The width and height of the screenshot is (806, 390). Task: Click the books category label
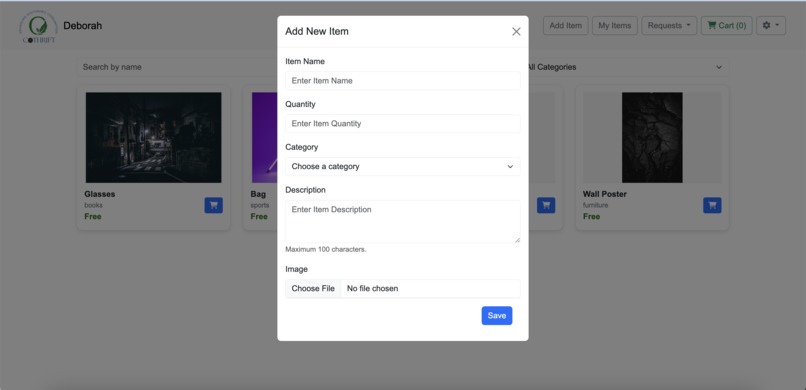tap(93, 205)
